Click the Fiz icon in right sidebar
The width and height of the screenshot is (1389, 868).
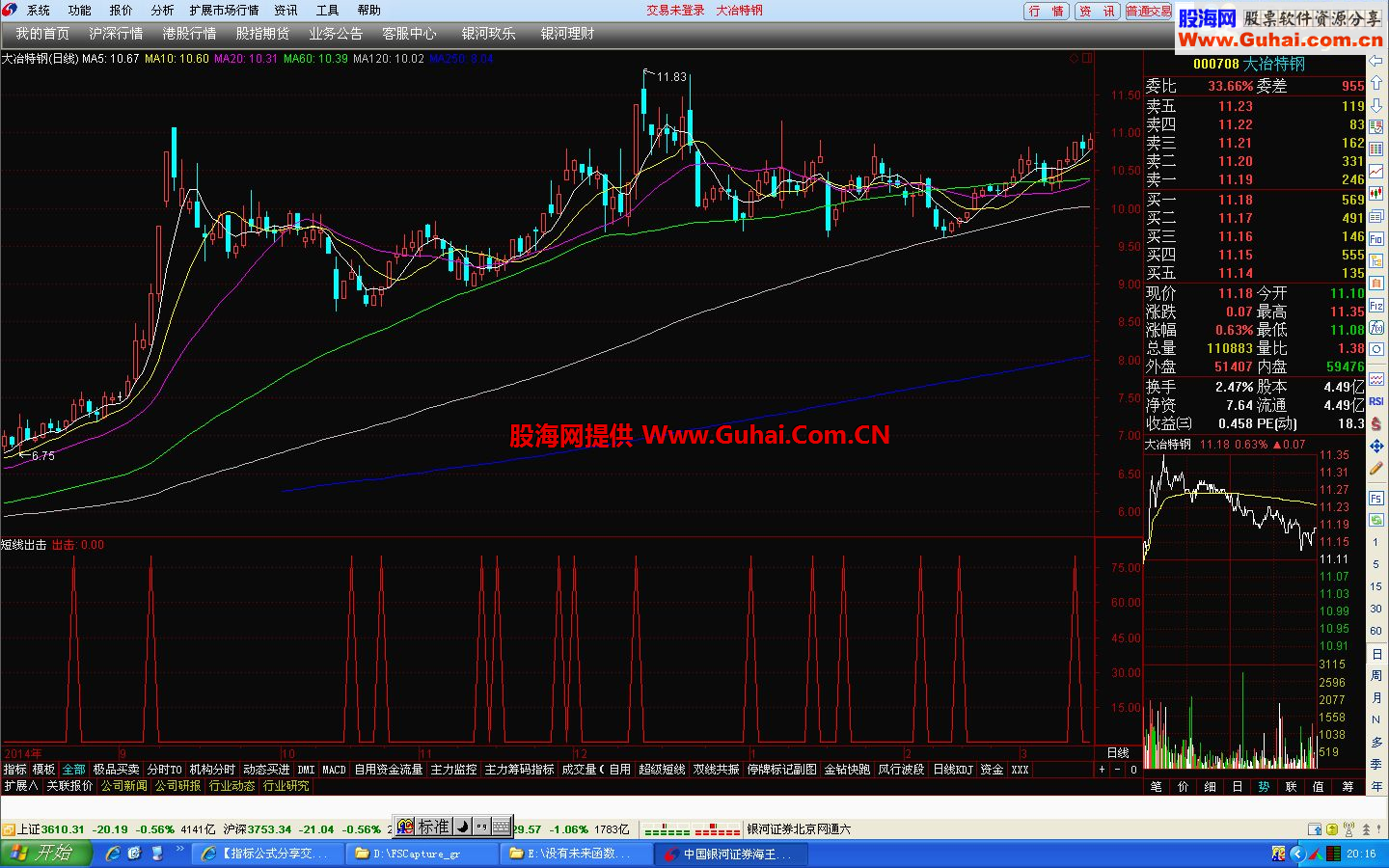pyautogui.click(x=1376, y=305)
